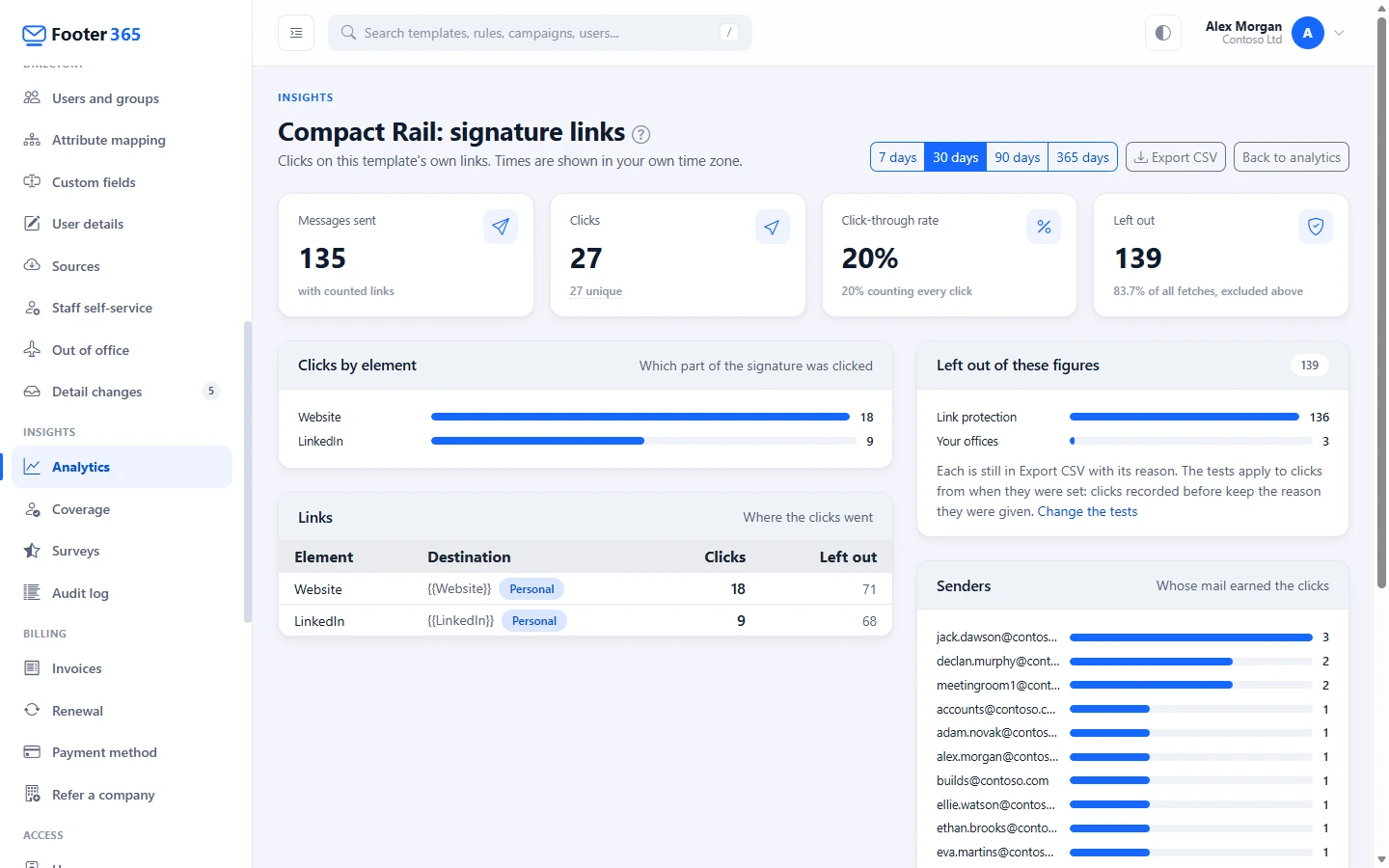Image resolution: width=1389 pixels, height=868 pixels.
Task: Click the Audit log list icon
Action: coord(32,593)
